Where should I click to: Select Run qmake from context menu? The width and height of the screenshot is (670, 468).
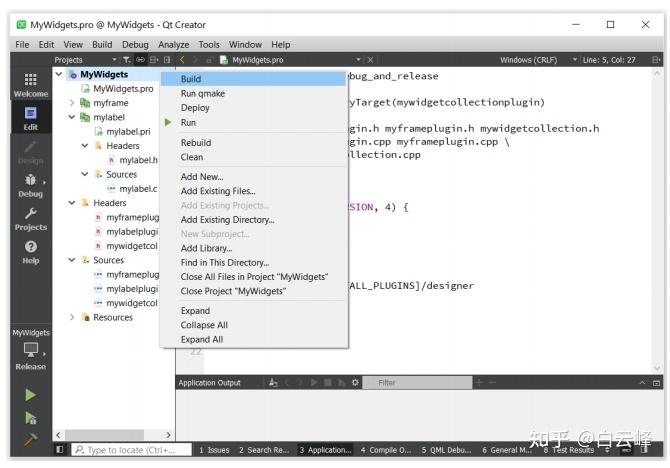(x=254, y=94)
